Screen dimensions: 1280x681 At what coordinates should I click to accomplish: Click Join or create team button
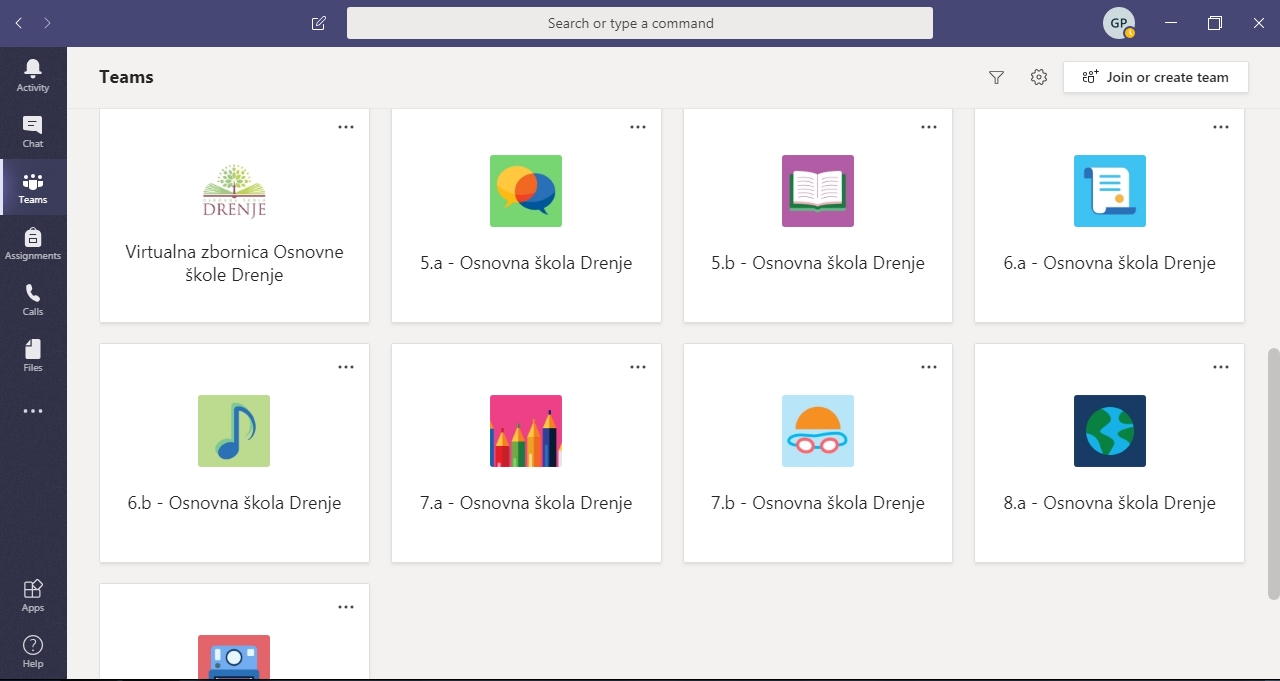(1156, 77)
